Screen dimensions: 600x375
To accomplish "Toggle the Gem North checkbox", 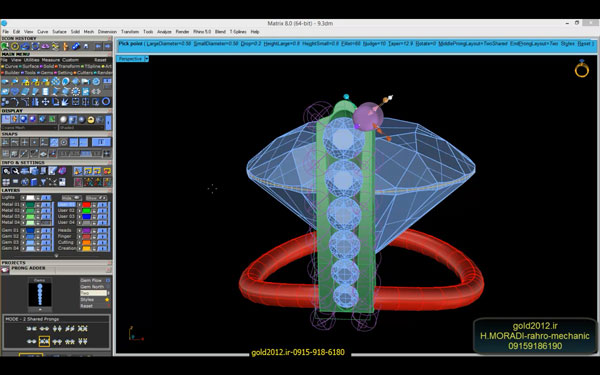I will coord(108,287).
